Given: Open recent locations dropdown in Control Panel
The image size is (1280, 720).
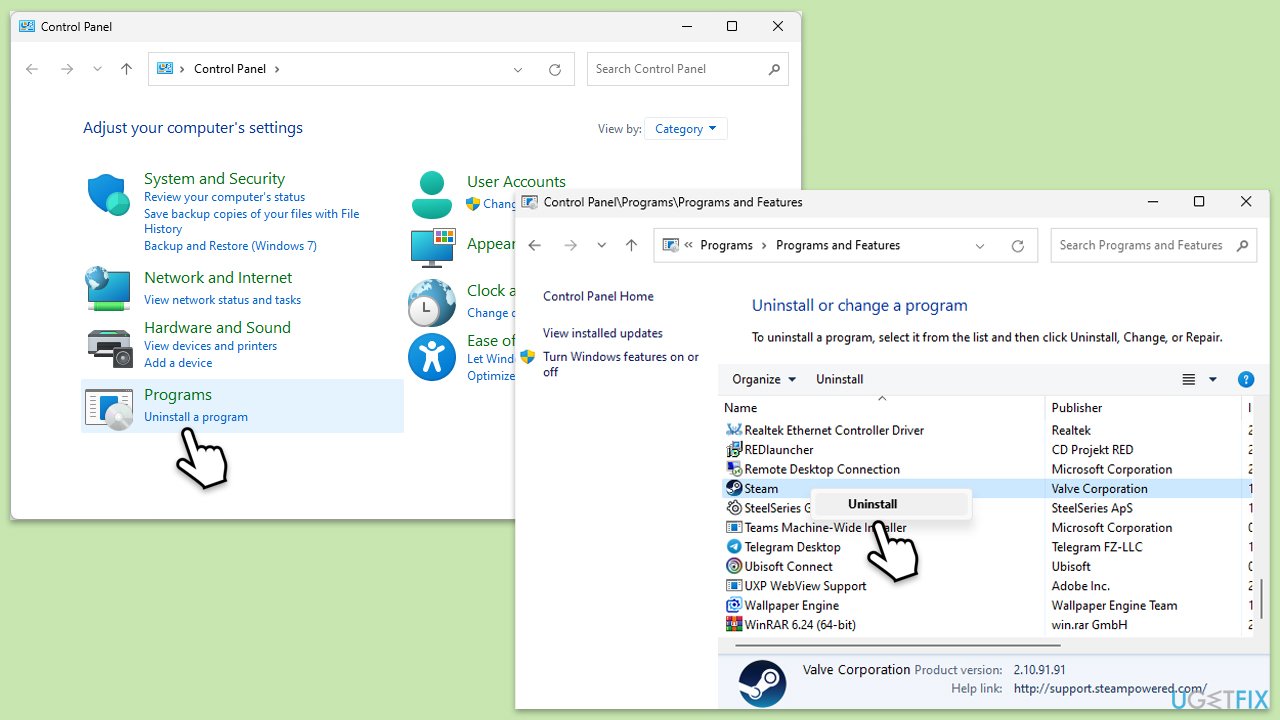Looking at the screenshot, I should (x=97, y=69).
